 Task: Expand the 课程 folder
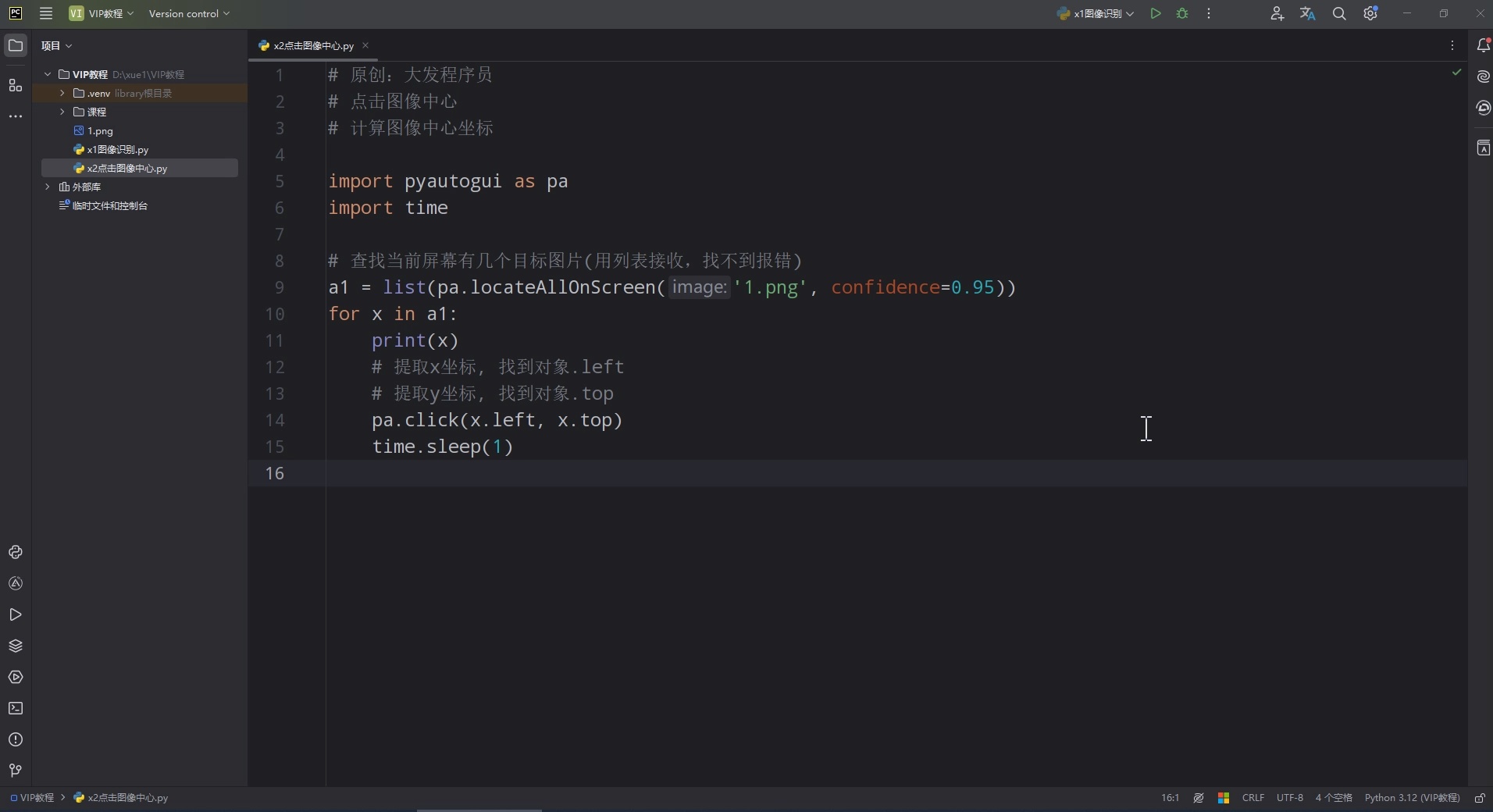coord(62,112)
